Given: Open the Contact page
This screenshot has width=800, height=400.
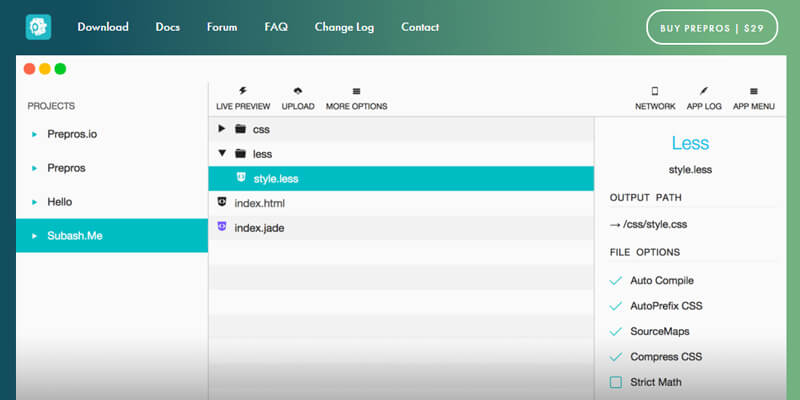Looking at the screenshot, I should tap(420, 27).
